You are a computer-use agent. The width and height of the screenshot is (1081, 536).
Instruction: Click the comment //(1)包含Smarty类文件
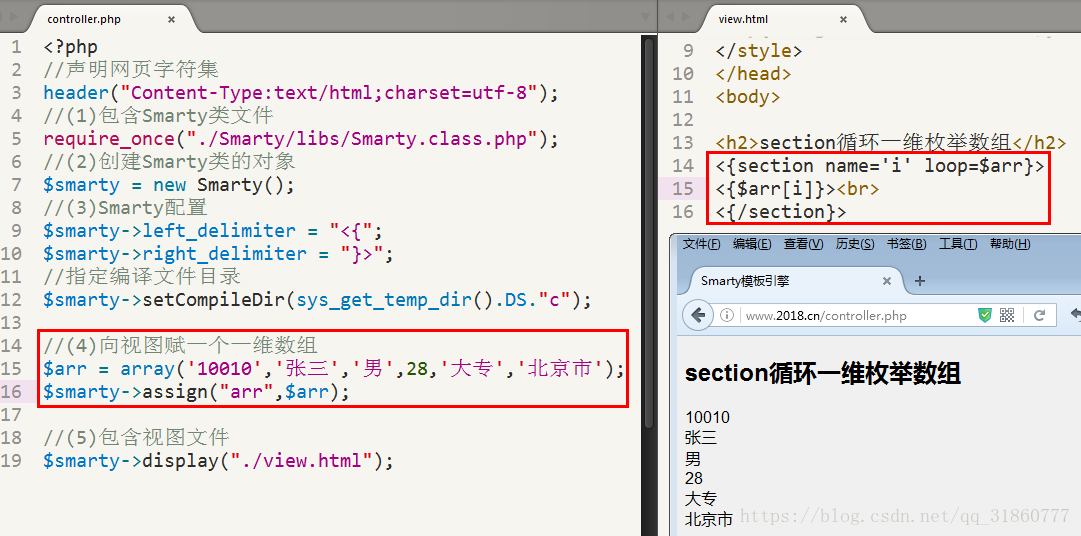click(x=158, y=115)
